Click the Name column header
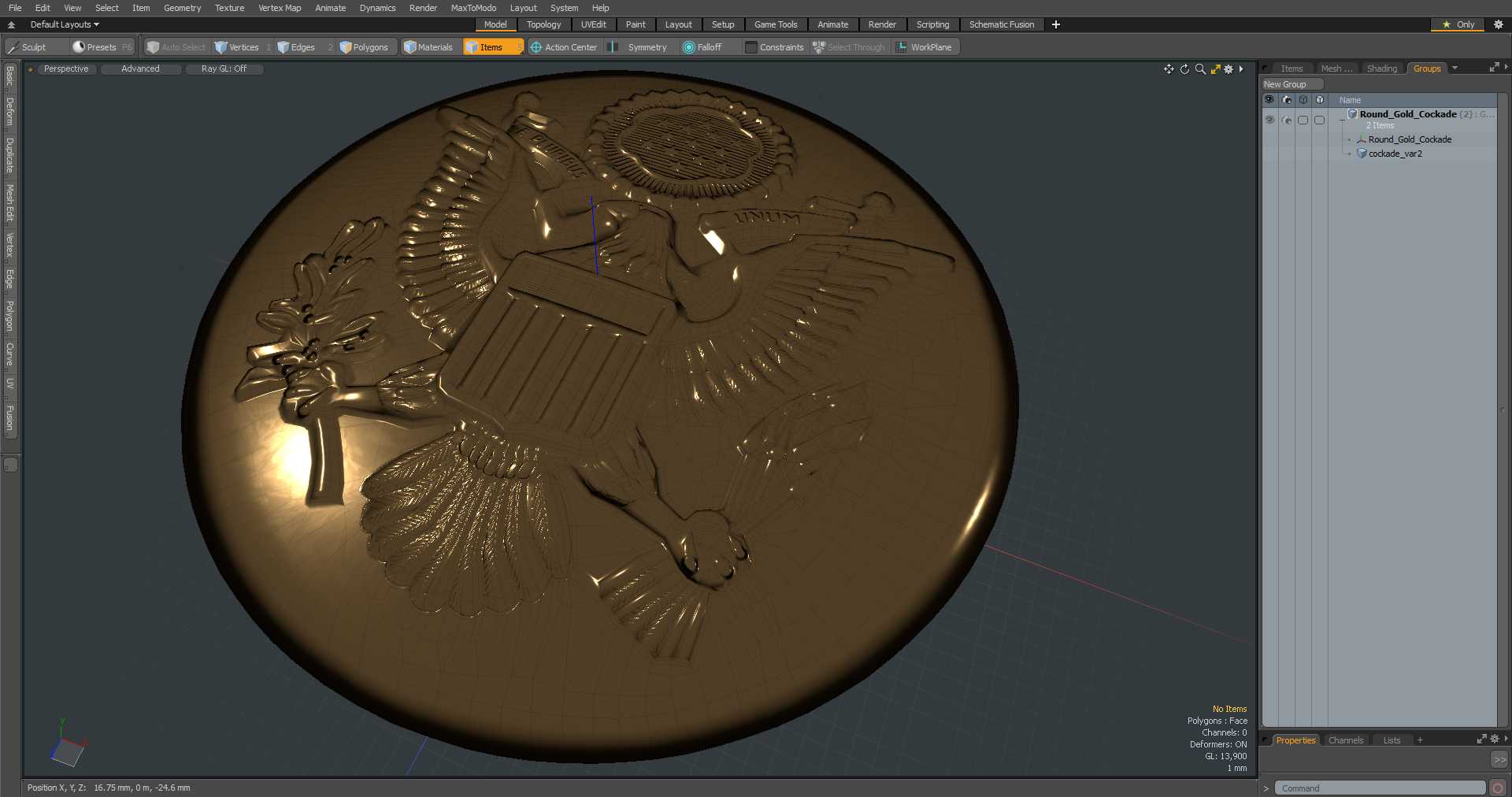The image size is (1512, 797). [x=1350, y=100]
